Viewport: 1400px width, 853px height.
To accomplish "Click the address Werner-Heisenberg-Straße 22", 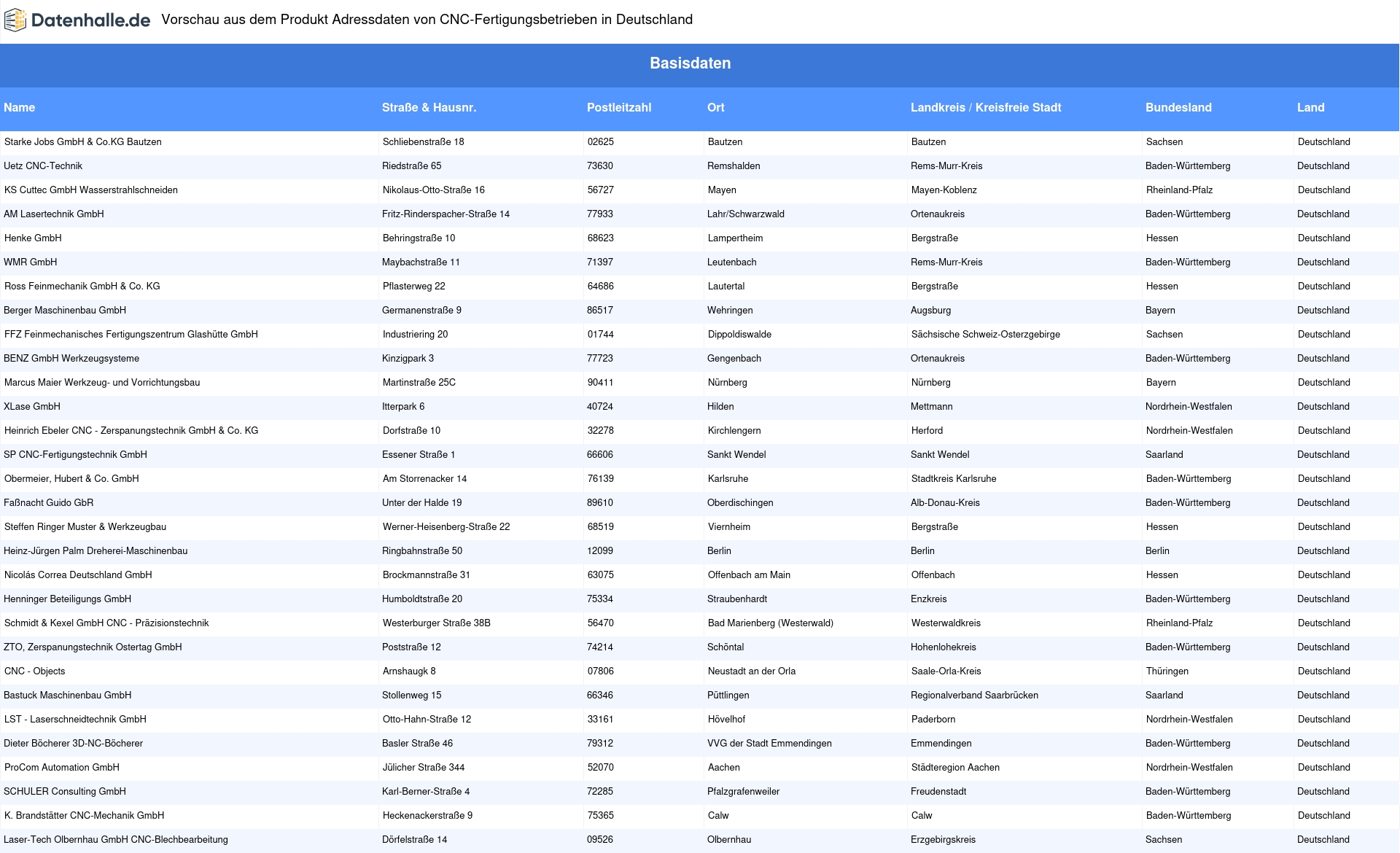I will point(446,527).
